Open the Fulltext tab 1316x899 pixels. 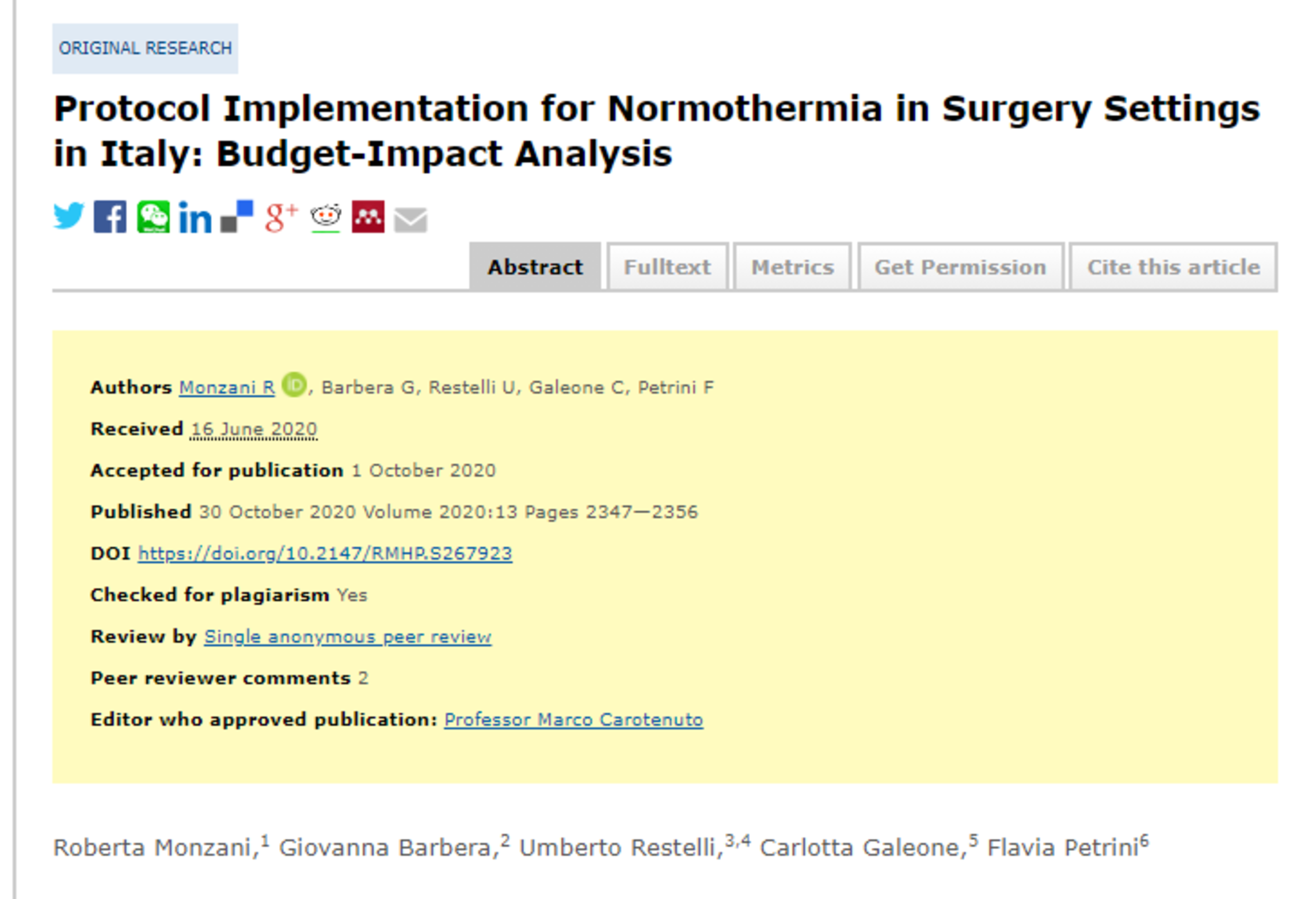pyautogui.click(x=667, y=267)
